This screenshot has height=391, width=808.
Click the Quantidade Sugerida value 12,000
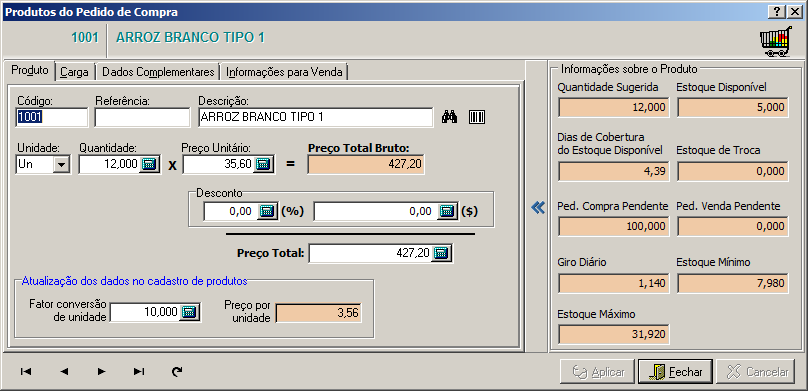tap(613, 108)
